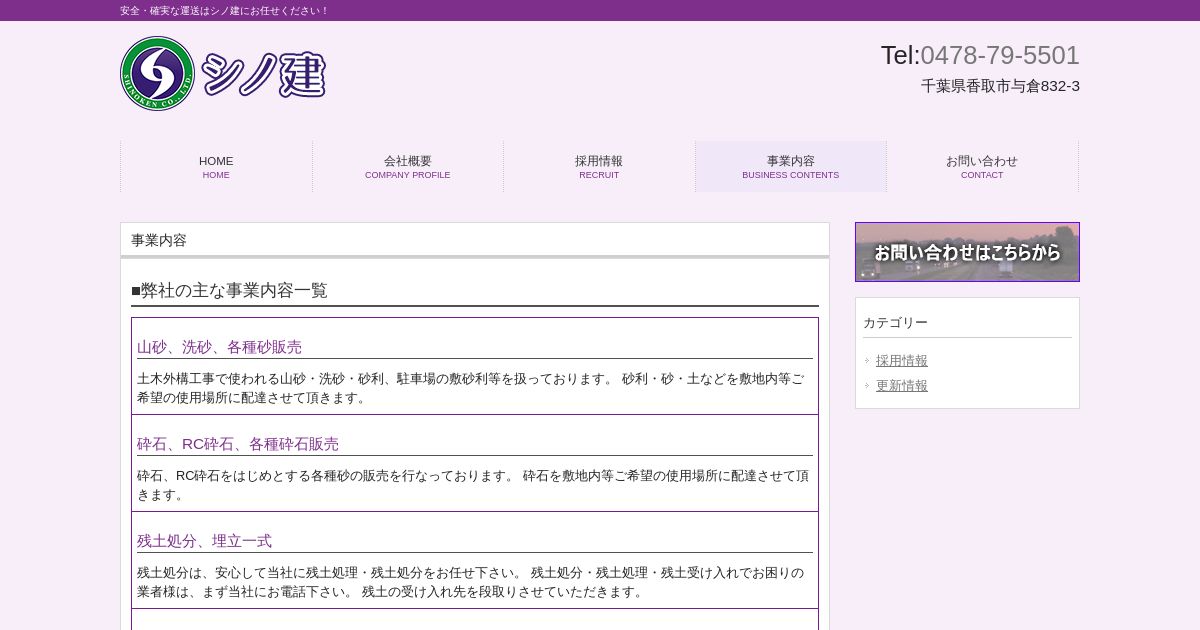Click heading 砕石、RC砕石、各種砕石販売
This screenshot has height=630, width=1200.
click(x=238, y=444)
